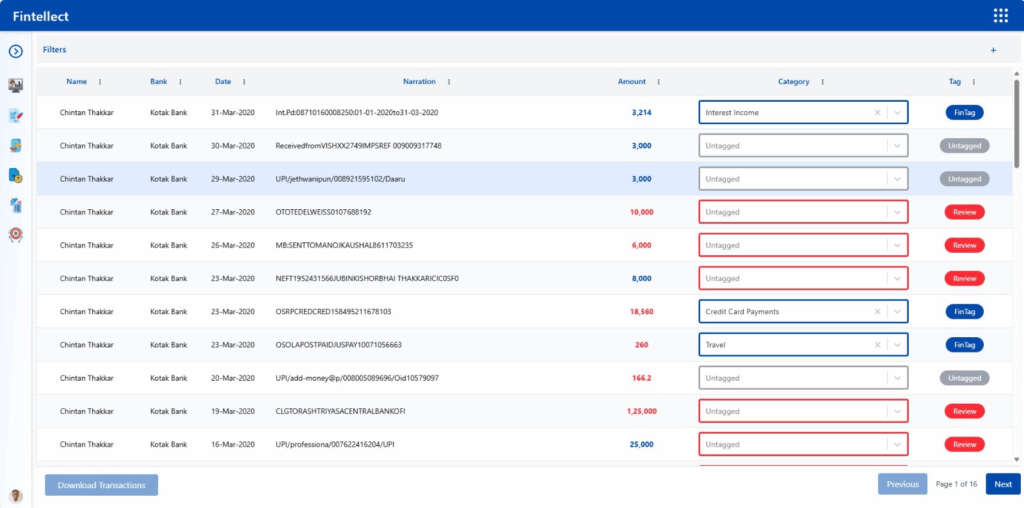Screen dimensions: 1024x508
Task: Open category dropdown for the Daaru UPI transaction
Action: click(897, 179)
